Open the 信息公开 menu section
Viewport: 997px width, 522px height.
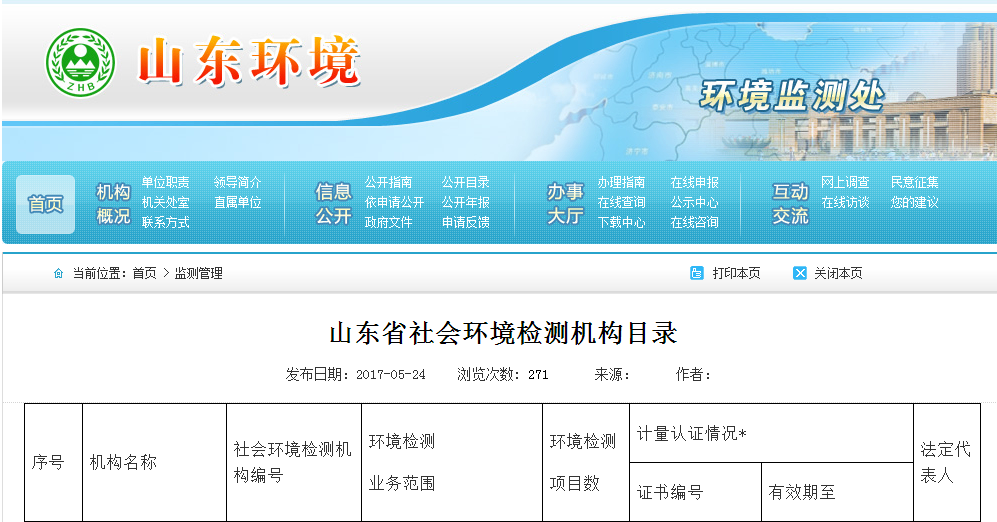pyautogui.click(x=333, y=203)
